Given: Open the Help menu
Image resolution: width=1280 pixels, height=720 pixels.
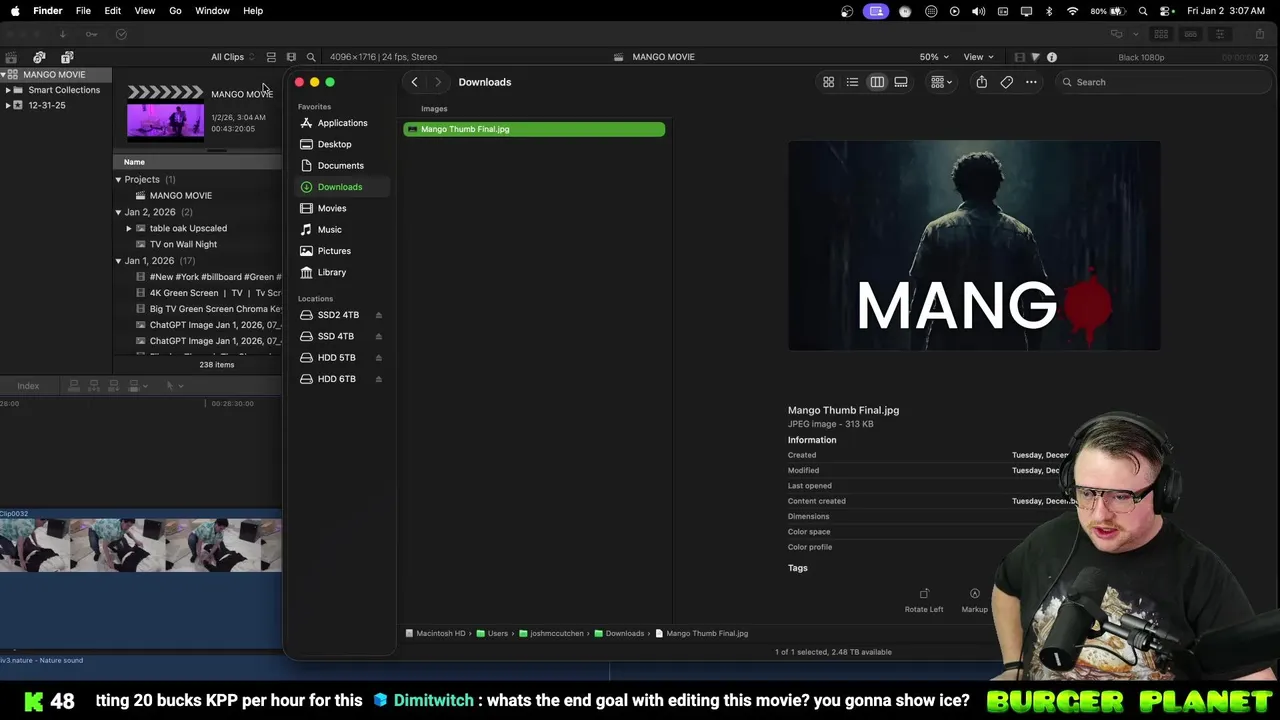Looking at the screenshot, I should click(x=253, y=11).
